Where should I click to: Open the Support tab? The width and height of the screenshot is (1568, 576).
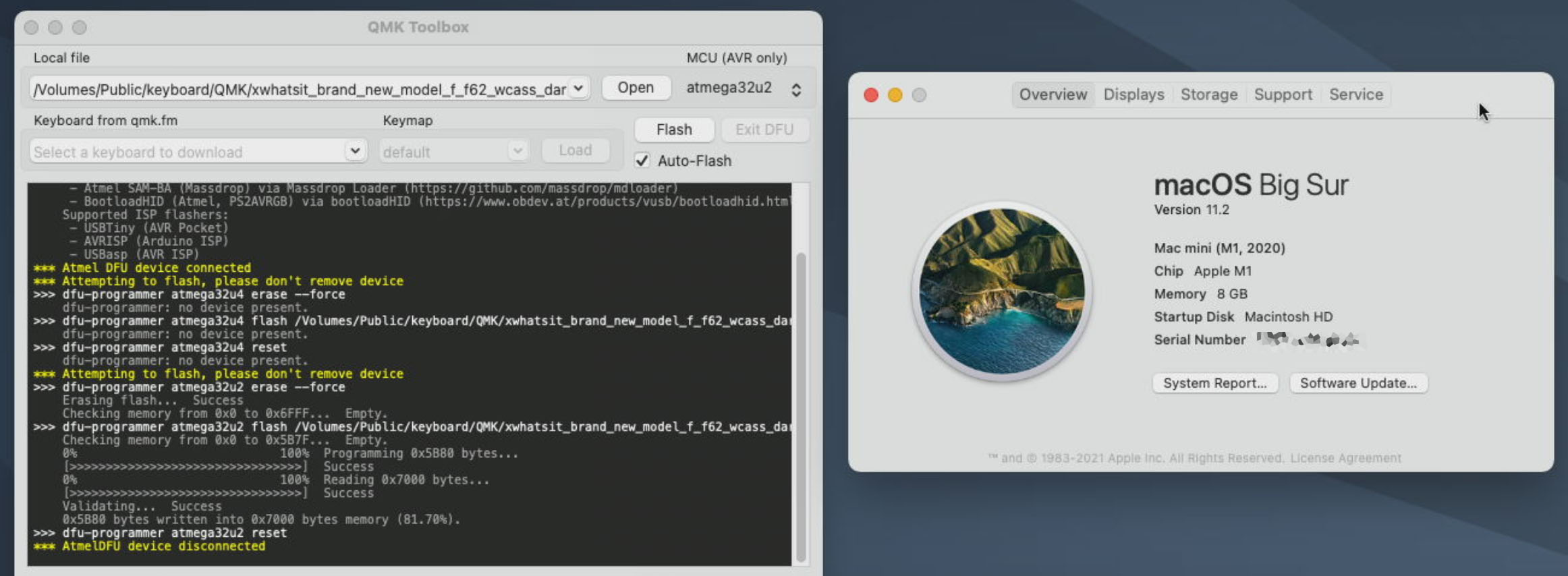point(1283,94)
